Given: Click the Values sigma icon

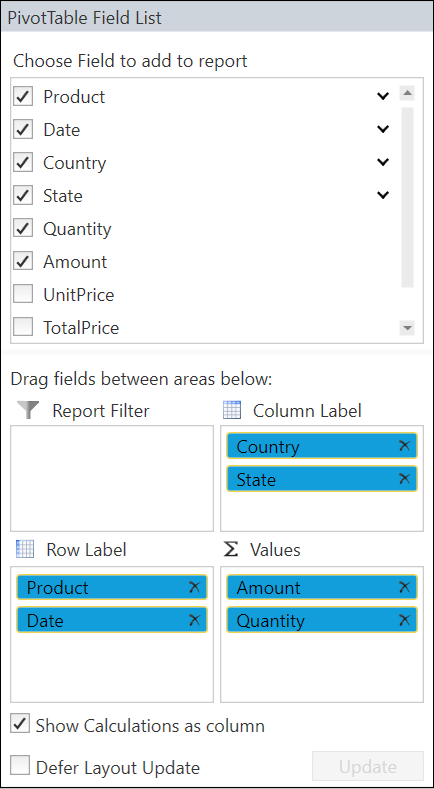Looking at the screenshot, I should click(x=231, y=549).
